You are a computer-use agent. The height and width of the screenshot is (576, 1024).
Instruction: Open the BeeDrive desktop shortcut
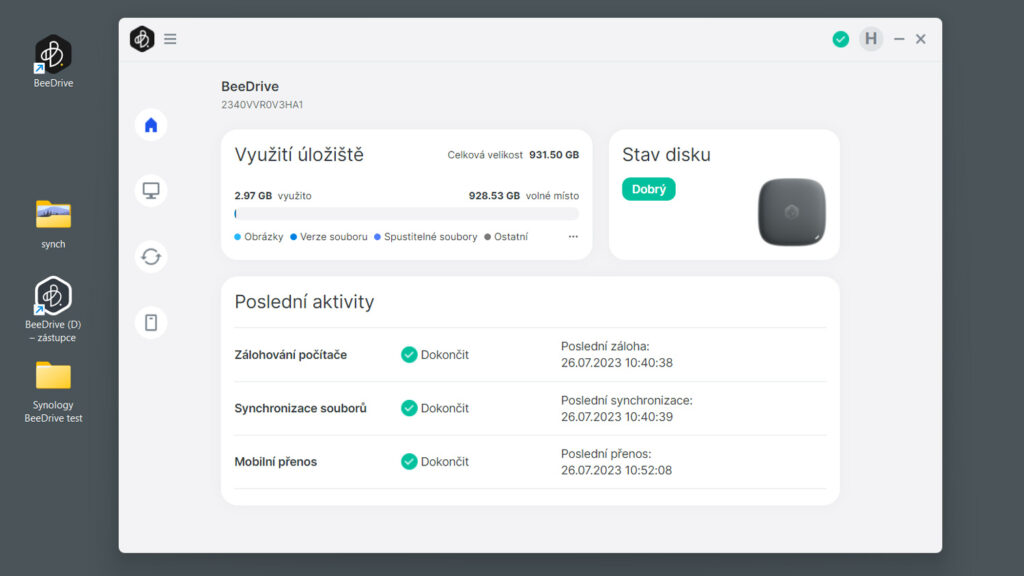[x=53, y=60]
